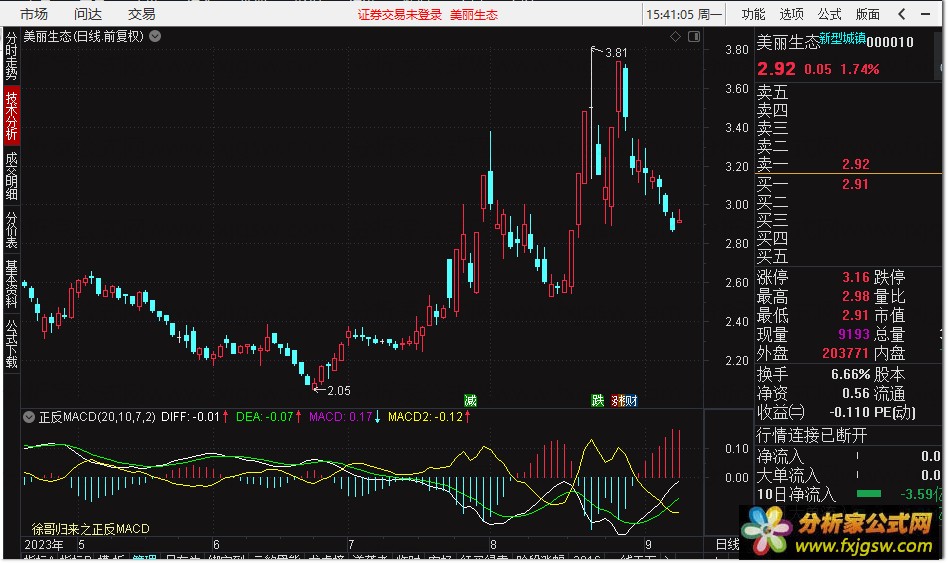Toggle the side panel layout icon
Image resolution: width=949 pixels, height=563 pixels.
pos(694,36)
